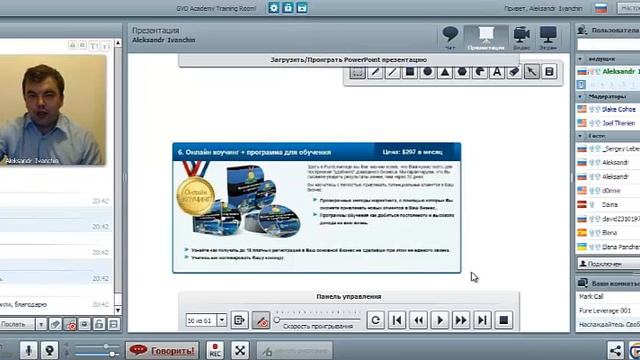The image size is (640, 360).
Task: Switch to the Чат tab
Action: (x=450, y=38)
